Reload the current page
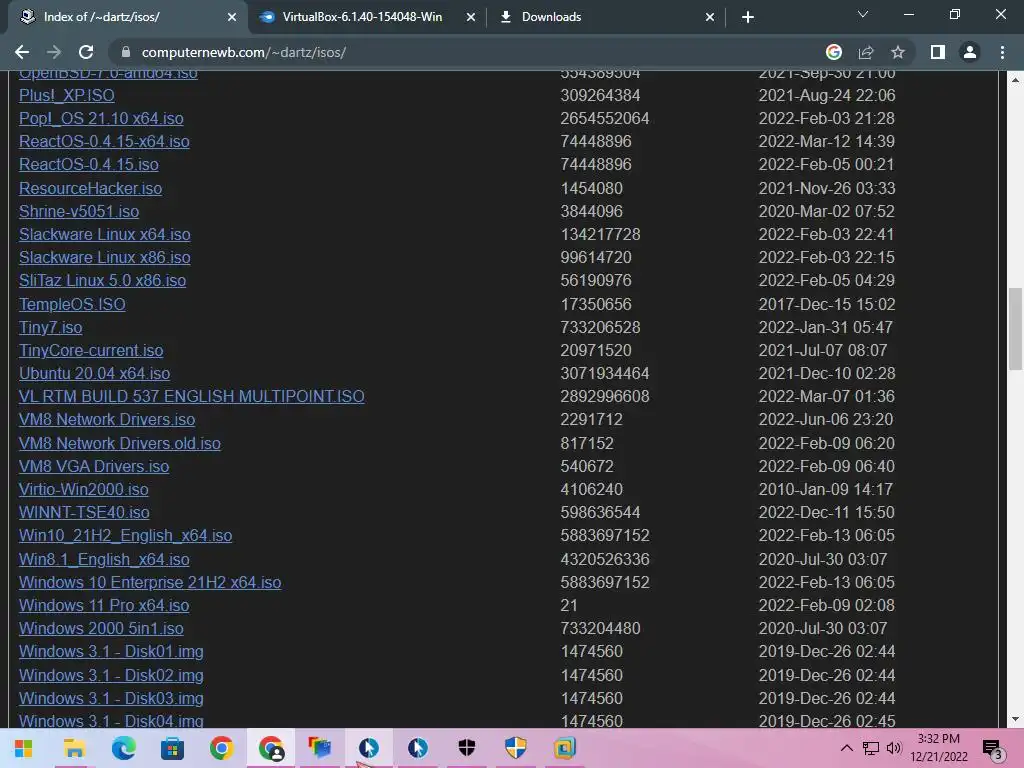Image resolution: width=1024 pixels, height=768 pixels. pos(86,52)
